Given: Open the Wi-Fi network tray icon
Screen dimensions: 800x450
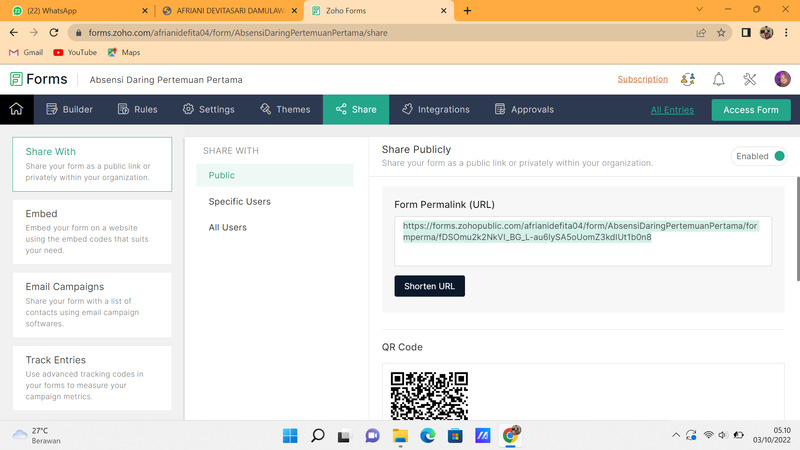Looking at the screenshot, I should [x=708, y=435].
